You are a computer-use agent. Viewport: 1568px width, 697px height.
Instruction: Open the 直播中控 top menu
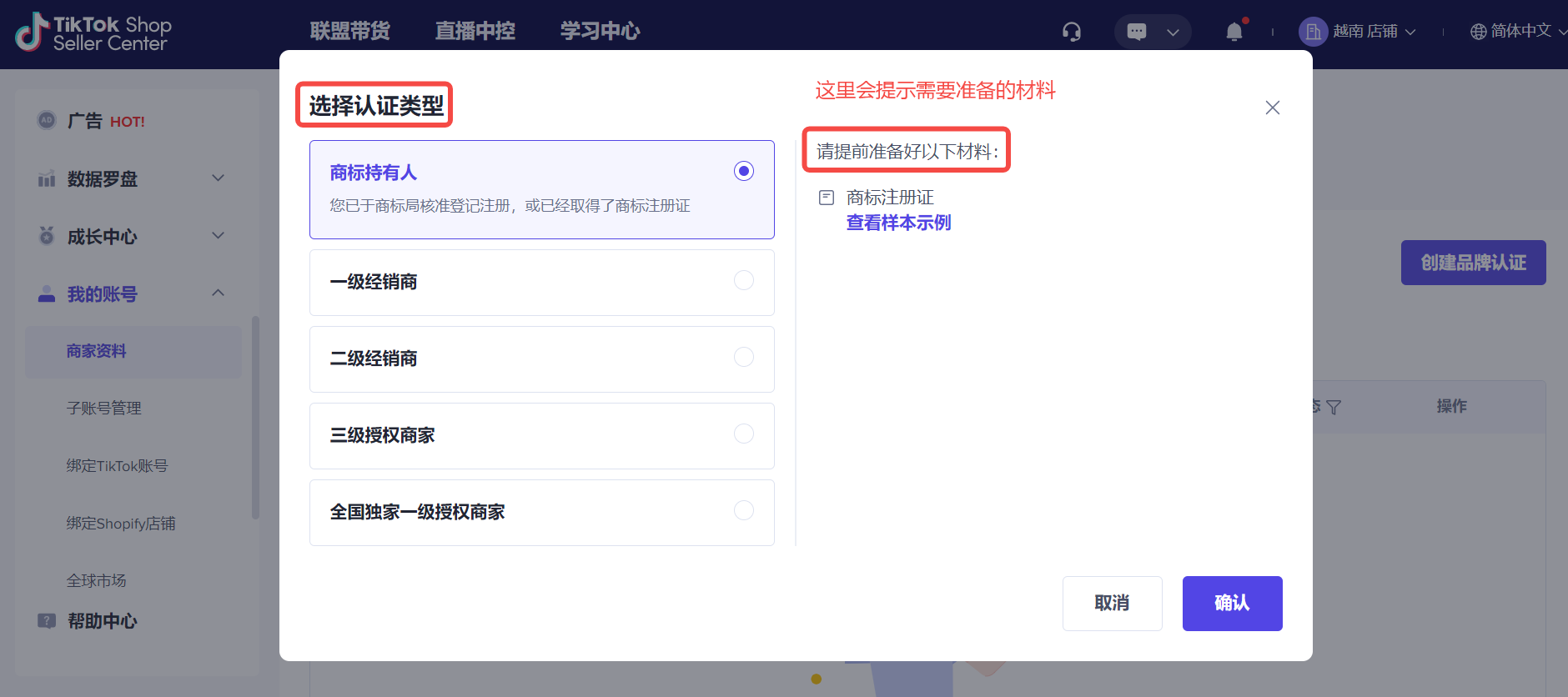click(475, 32)
